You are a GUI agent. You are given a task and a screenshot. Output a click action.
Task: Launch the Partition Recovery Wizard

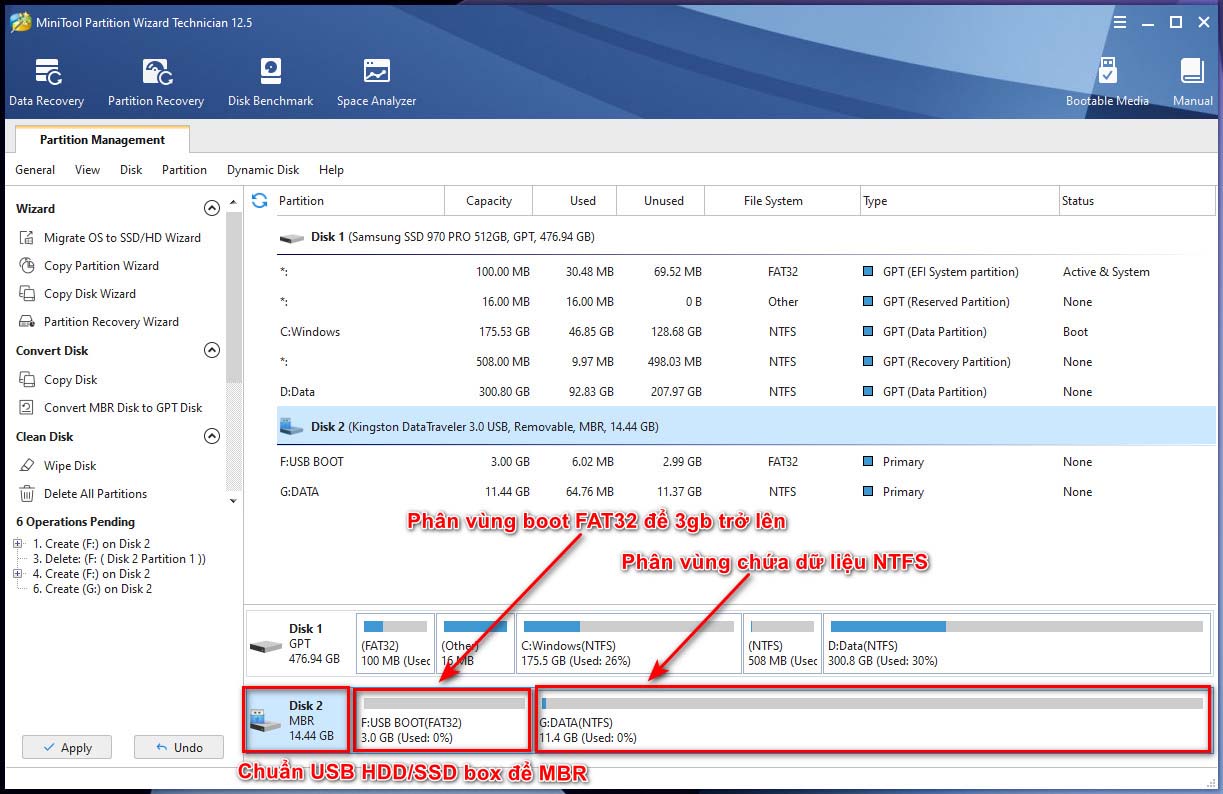pos(111,322)
